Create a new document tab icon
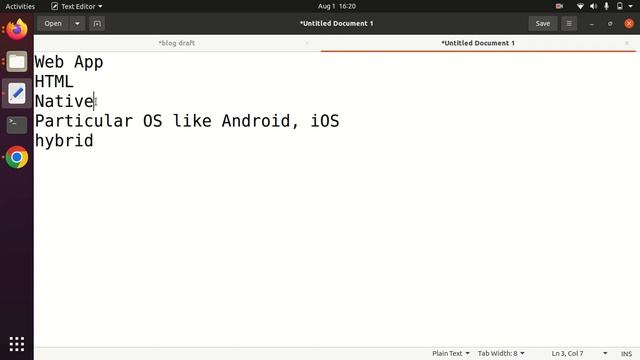640x360 pixels. click(97, 24)
